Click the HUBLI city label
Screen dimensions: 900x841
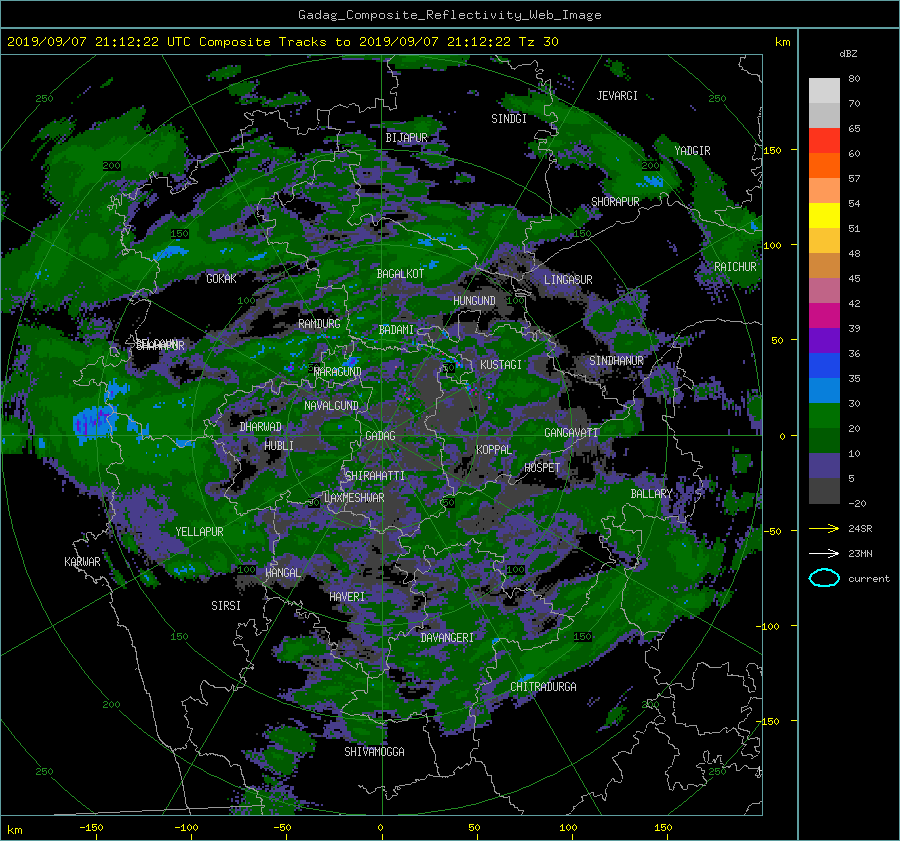pos(279,446)
